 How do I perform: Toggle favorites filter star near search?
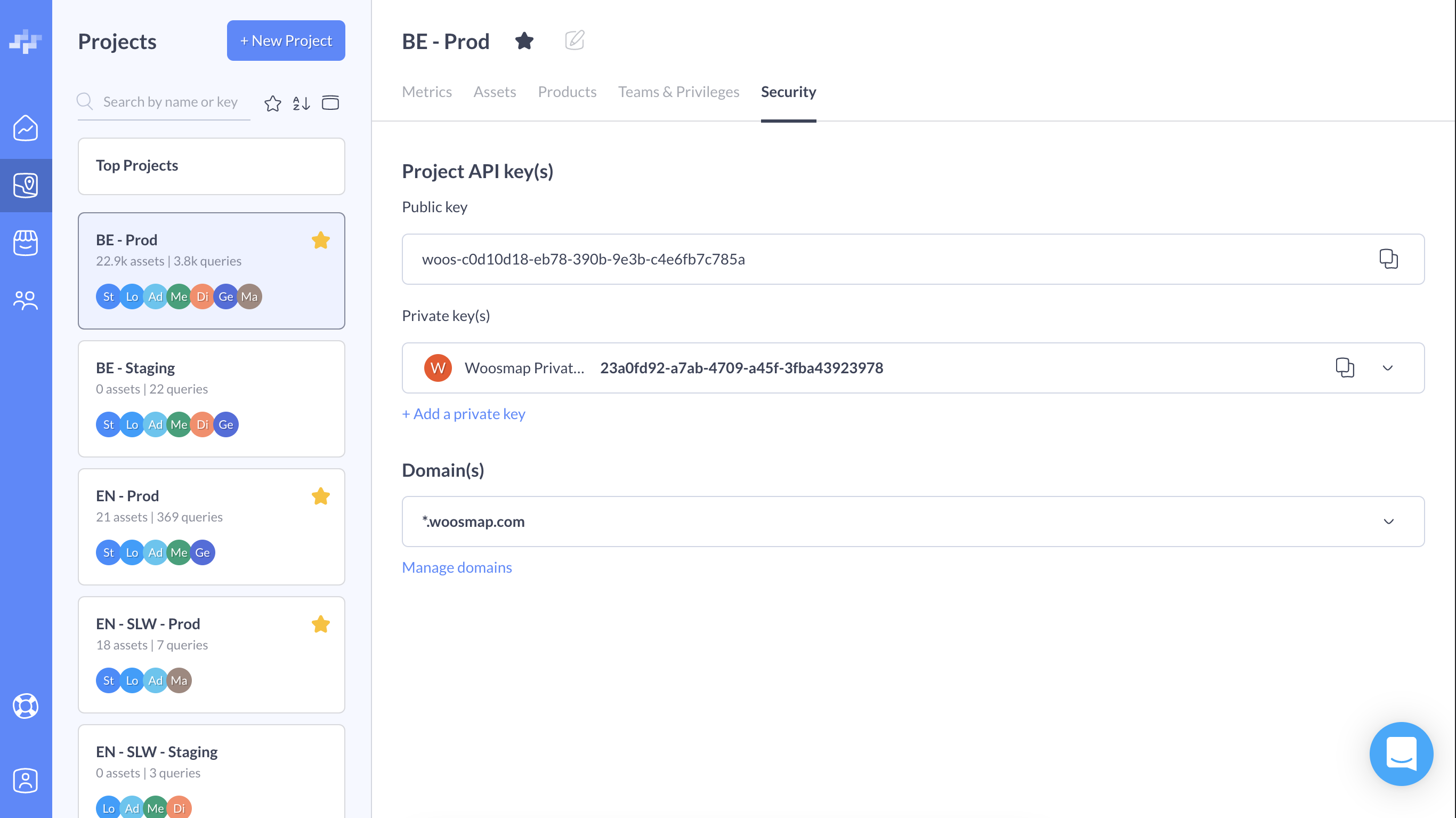click(272, 103)
